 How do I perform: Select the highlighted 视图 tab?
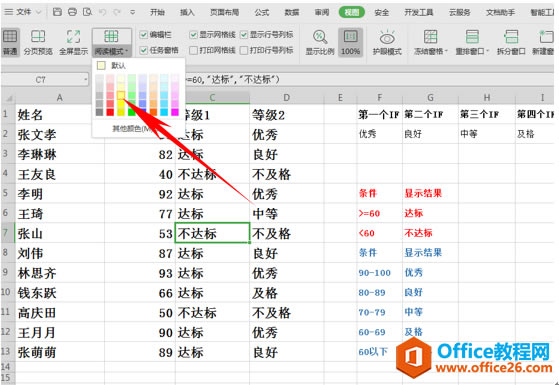click(x=352, y=12)
